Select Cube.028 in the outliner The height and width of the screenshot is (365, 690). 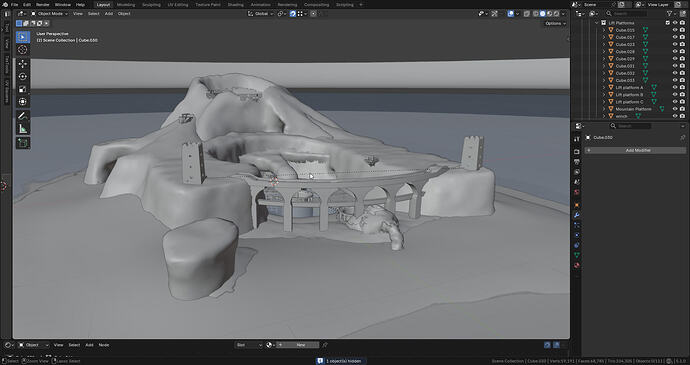pos(625,52)
